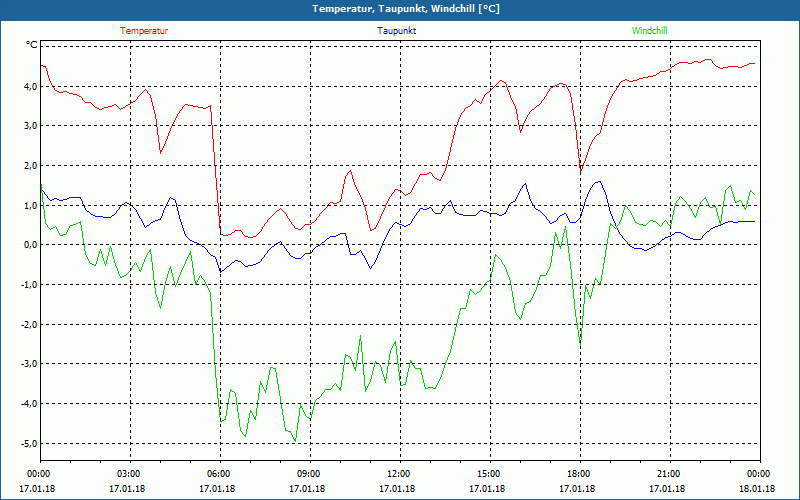Click the 15:00 time label
Screen dimensions: 800x500
coord(489,474)
